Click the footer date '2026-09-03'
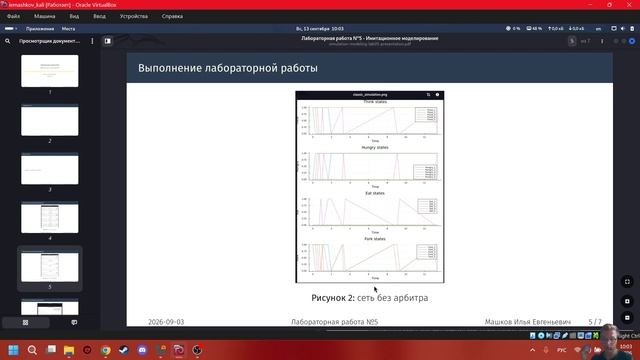The image size is (640, 360). [x=166, y=322]
